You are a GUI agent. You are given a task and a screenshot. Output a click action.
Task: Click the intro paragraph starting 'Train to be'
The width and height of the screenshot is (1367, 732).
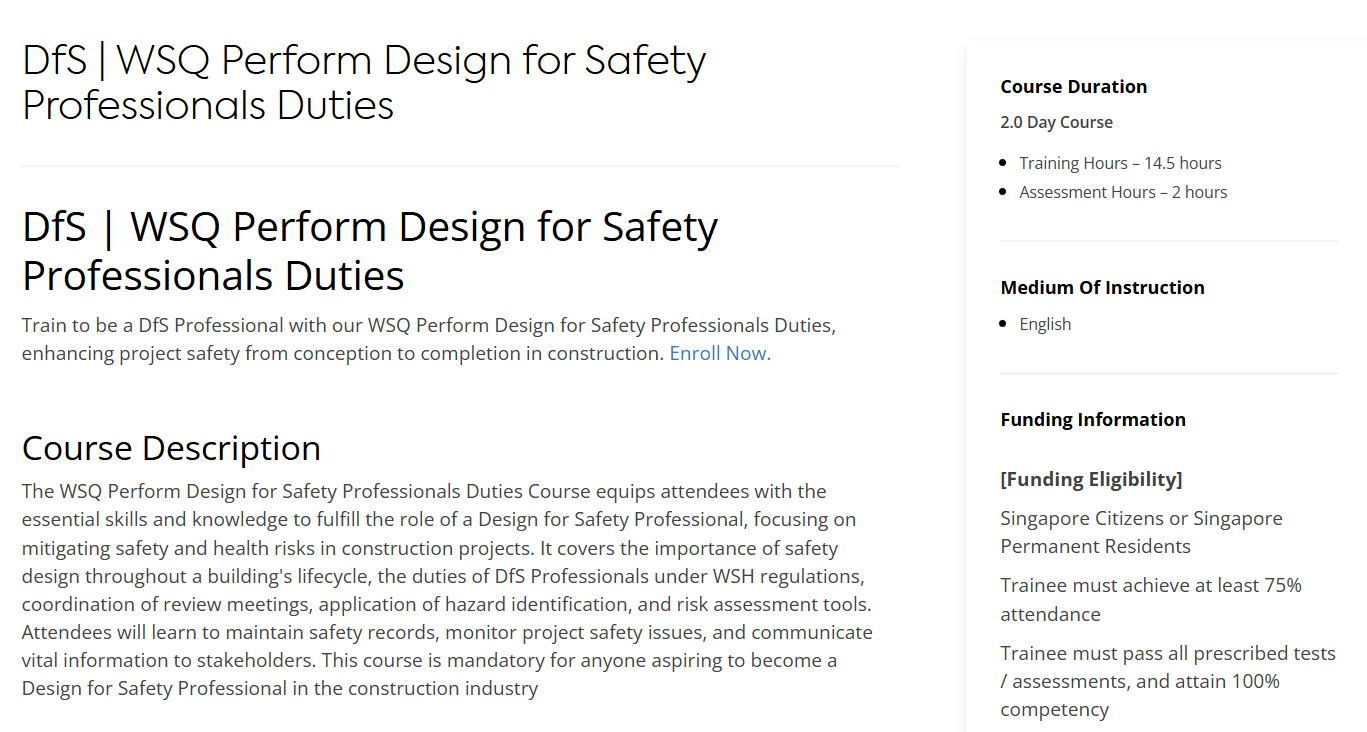coord(428,339)
